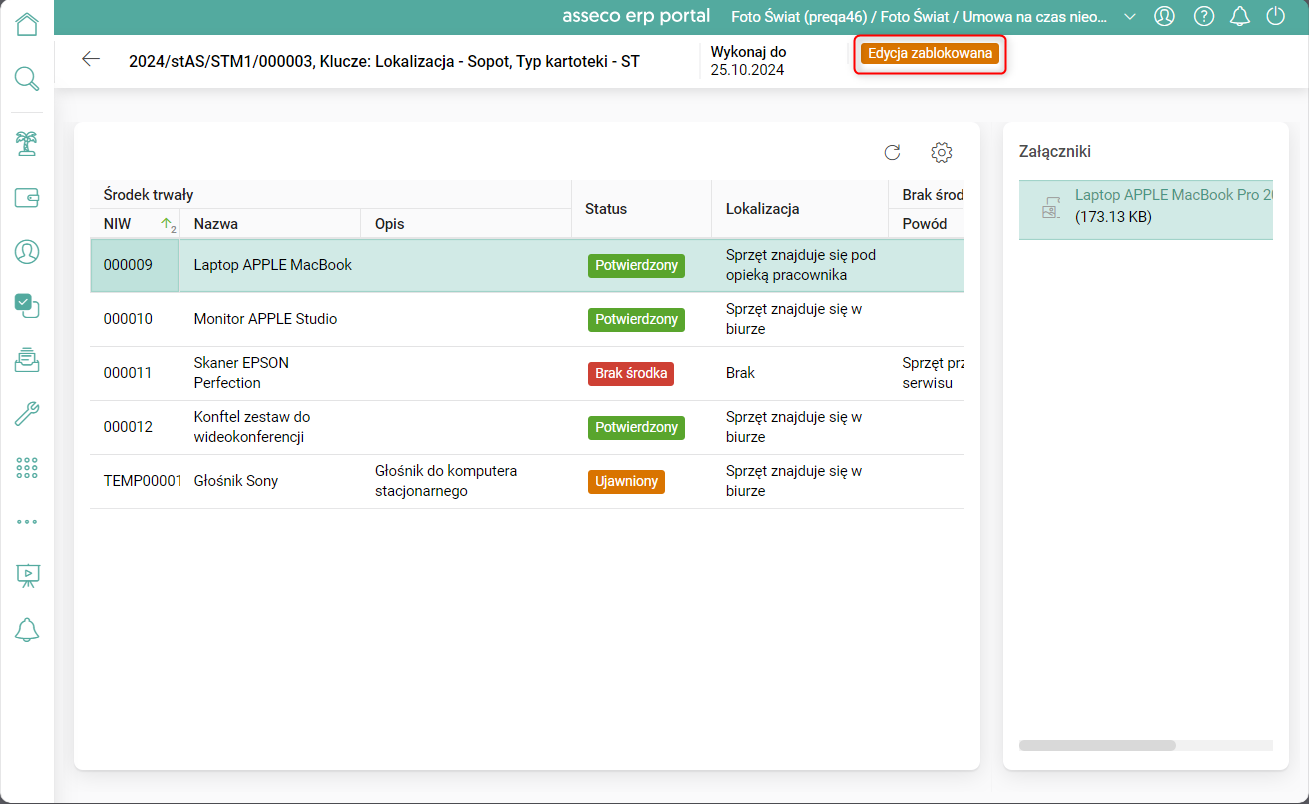Open the table settings gear

pyautogui.click(x=942, y=152)
